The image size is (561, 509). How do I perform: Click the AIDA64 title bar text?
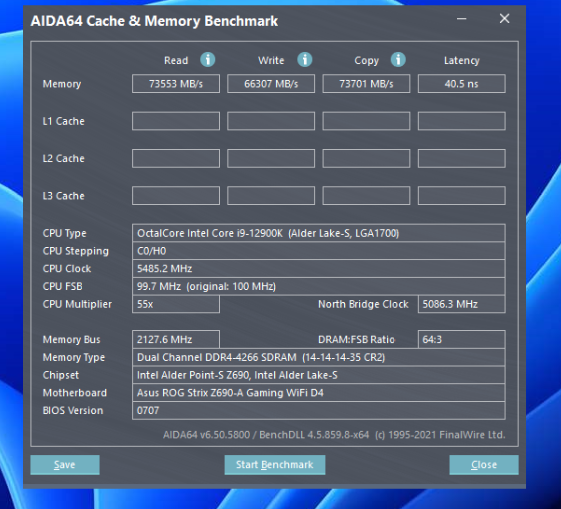[154, 21]
